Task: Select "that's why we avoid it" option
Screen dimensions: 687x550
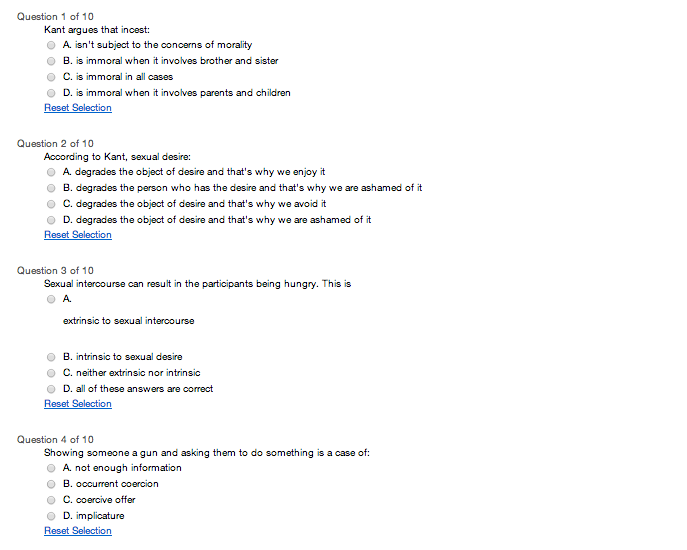Action: [x=51, y=204]
